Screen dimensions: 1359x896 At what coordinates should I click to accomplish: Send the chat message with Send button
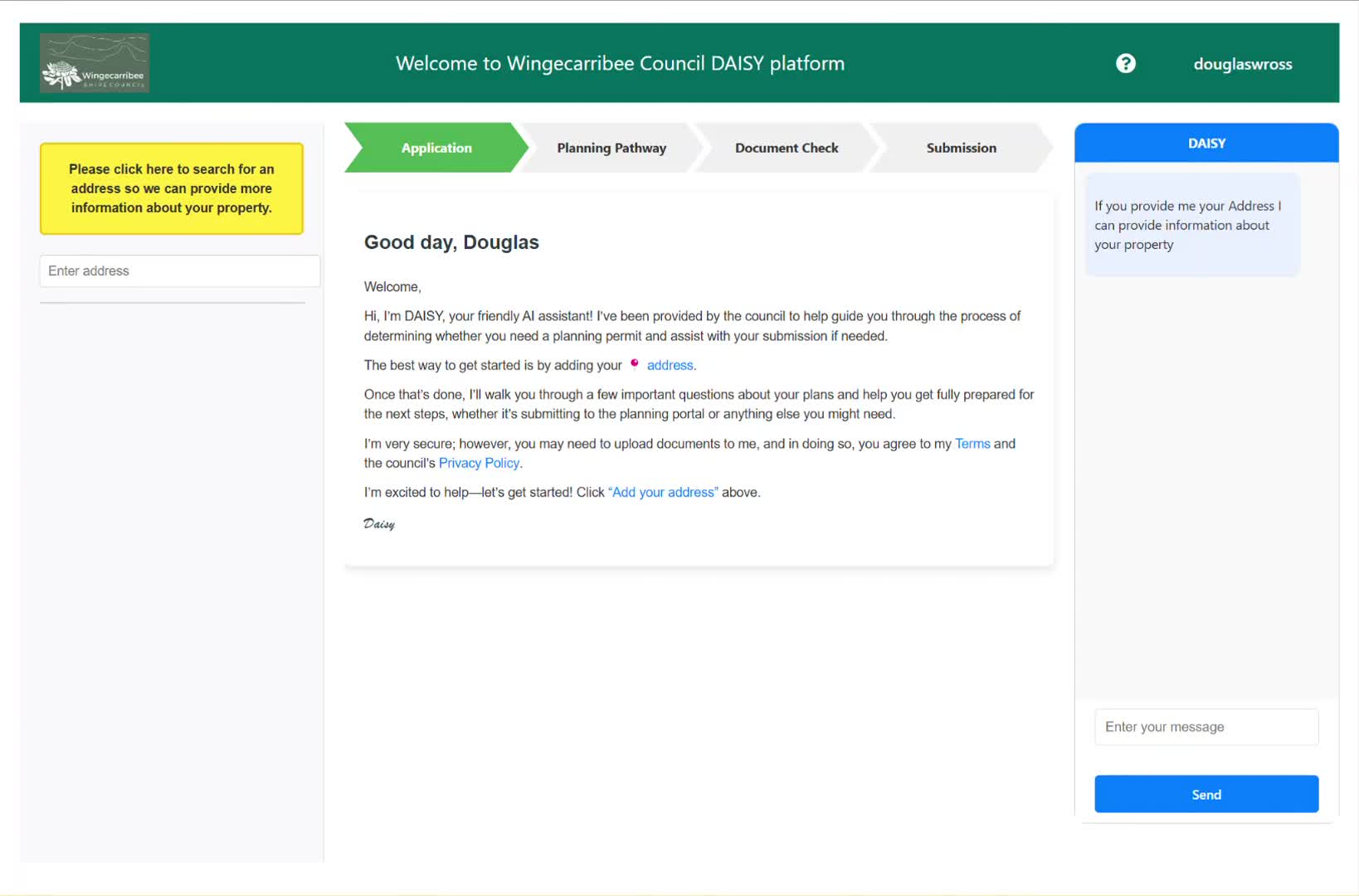click(x=1206, y=794)
